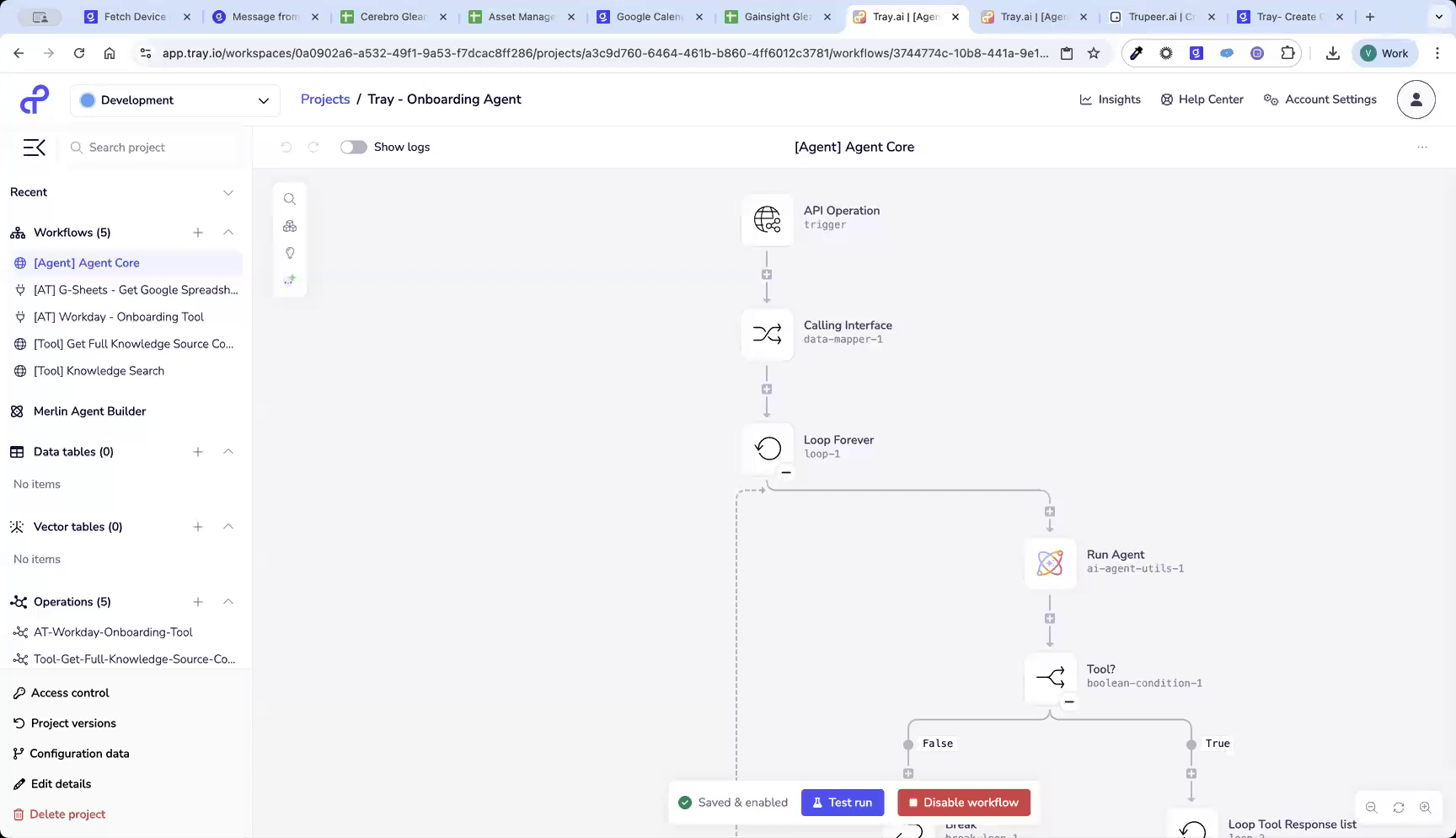
Task: Zoom in on the workflow canvas
Action: [x=1426, y=807]
